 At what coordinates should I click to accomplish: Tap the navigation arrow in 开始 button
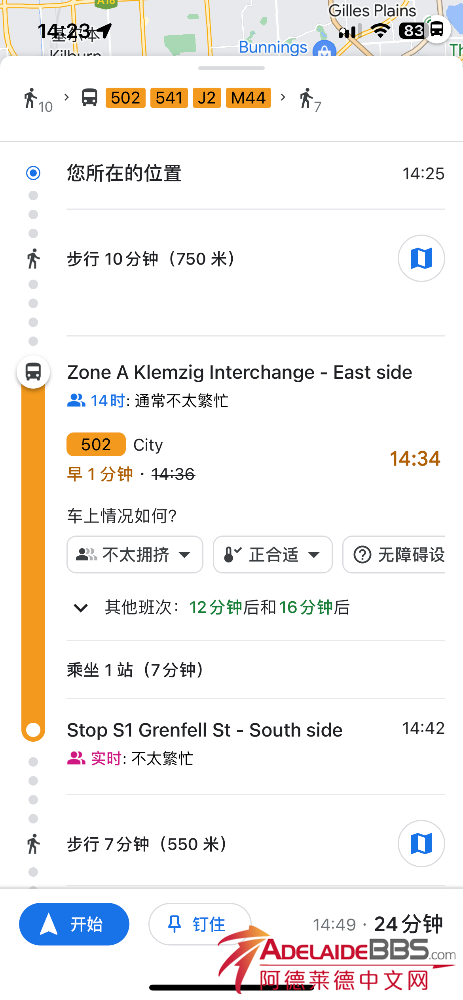point(49,924)
